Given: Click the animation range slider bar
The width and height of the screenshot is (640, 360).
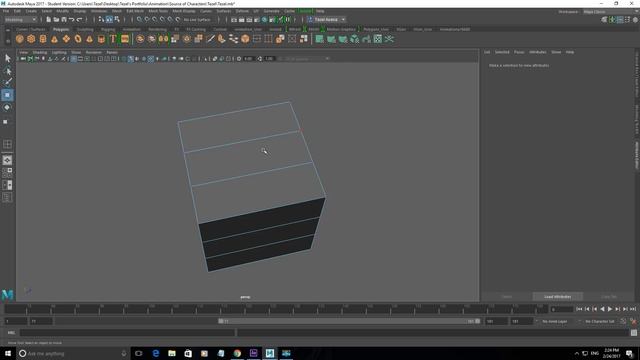Looking at the screenshot, I should point(349,321).
